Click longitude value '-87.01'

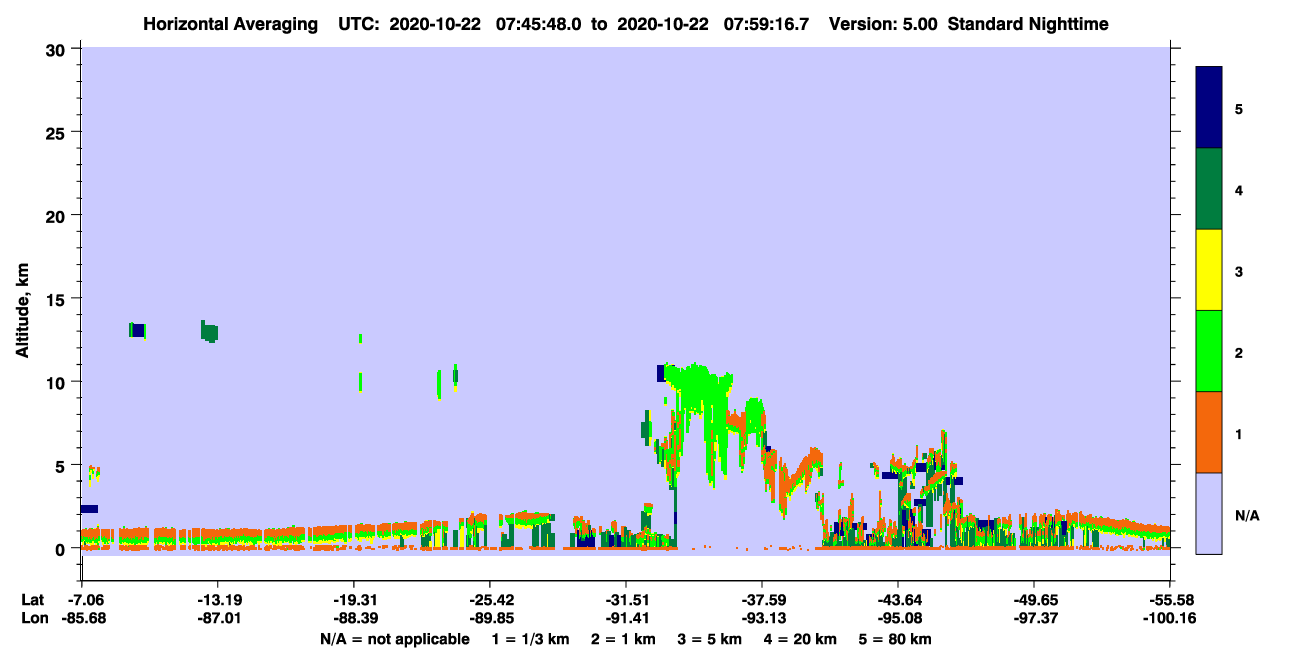[x=217, y=618]
